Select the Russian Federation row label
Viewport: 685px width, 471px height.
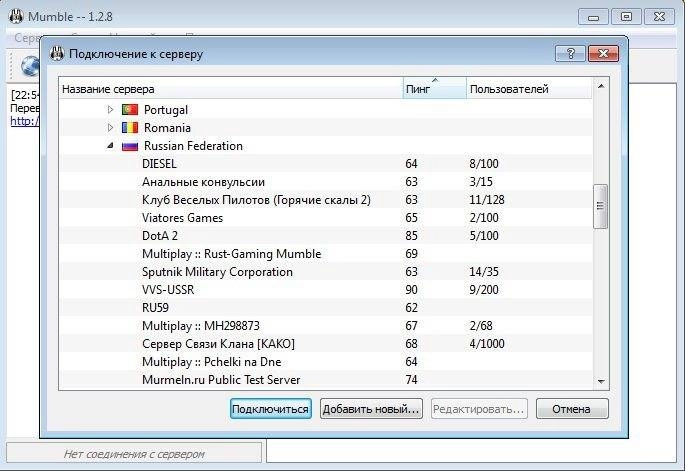193,145
